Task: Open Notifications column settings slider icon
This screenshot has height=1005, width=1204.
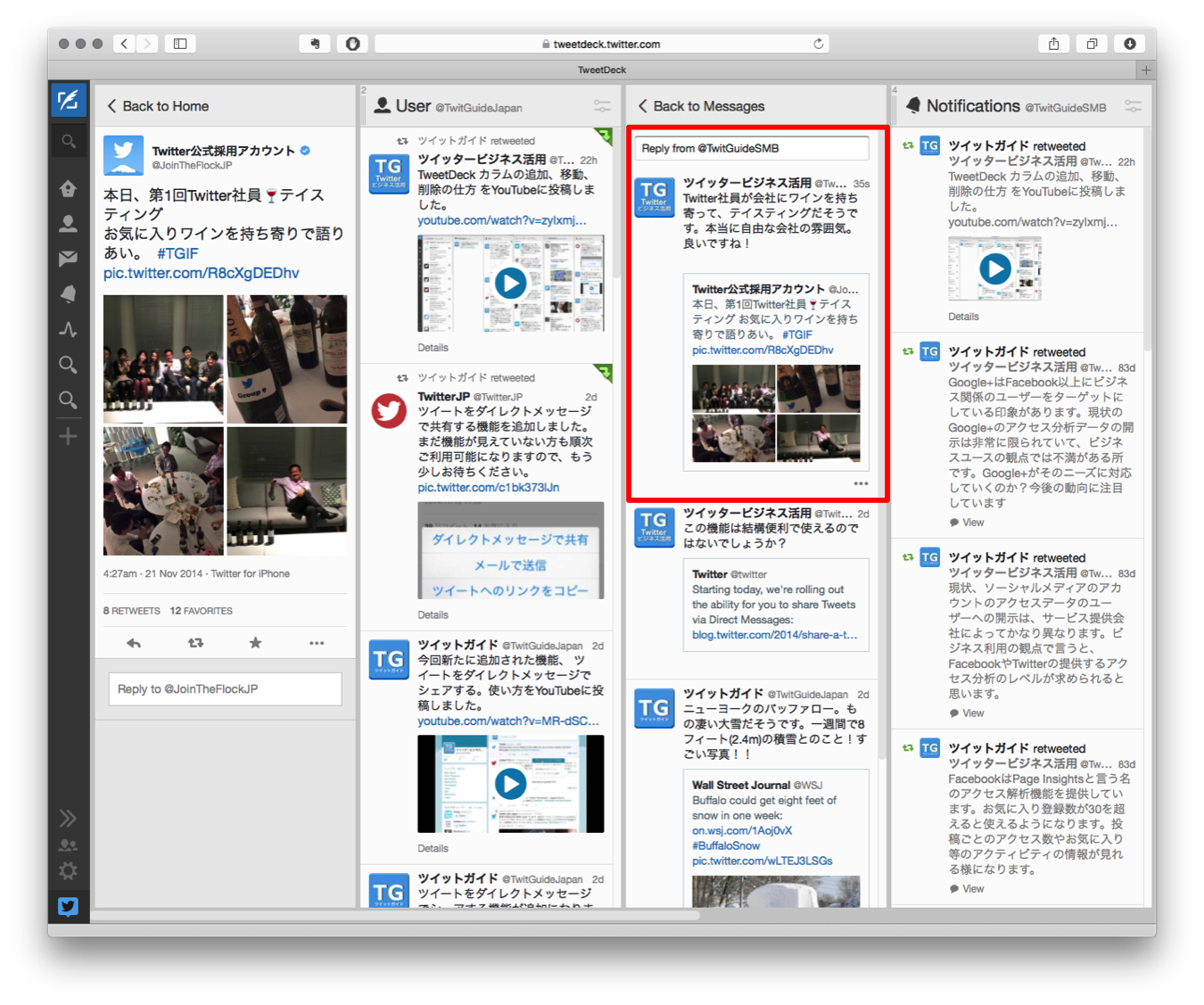Action: pos(1133,106)
